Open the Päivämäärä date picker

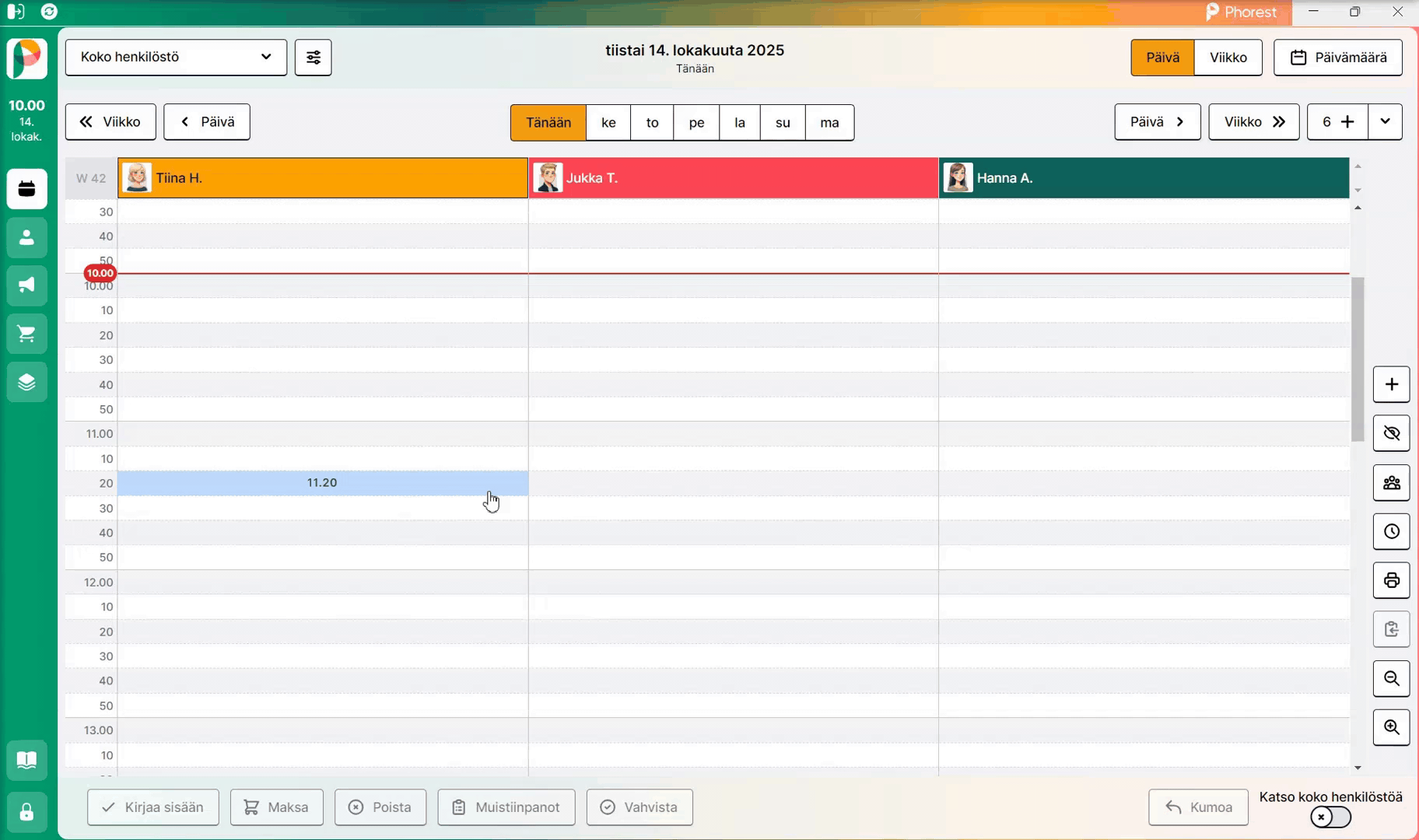tap(1337, 58)
